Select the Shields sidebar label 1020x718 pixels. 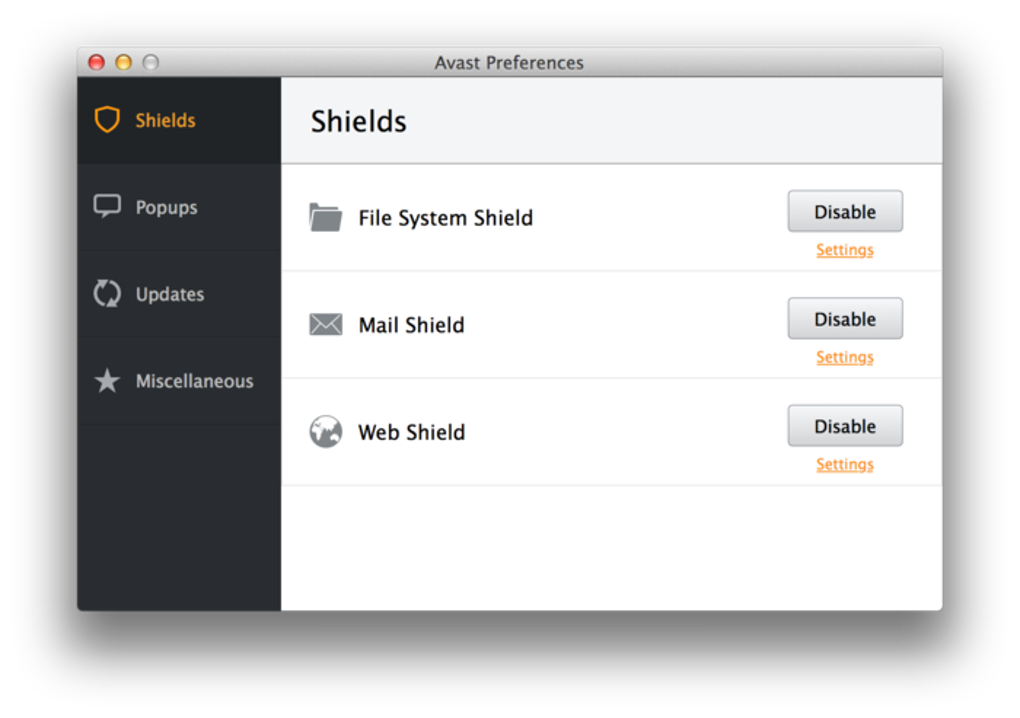coord(166,120)
